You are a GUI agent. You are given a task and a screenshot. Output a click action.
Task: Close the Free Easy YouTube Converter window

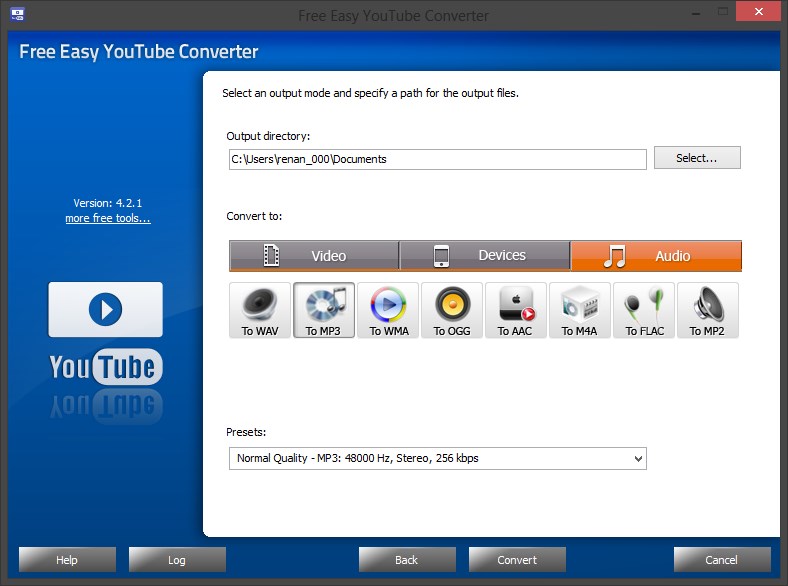click(758, 11)
